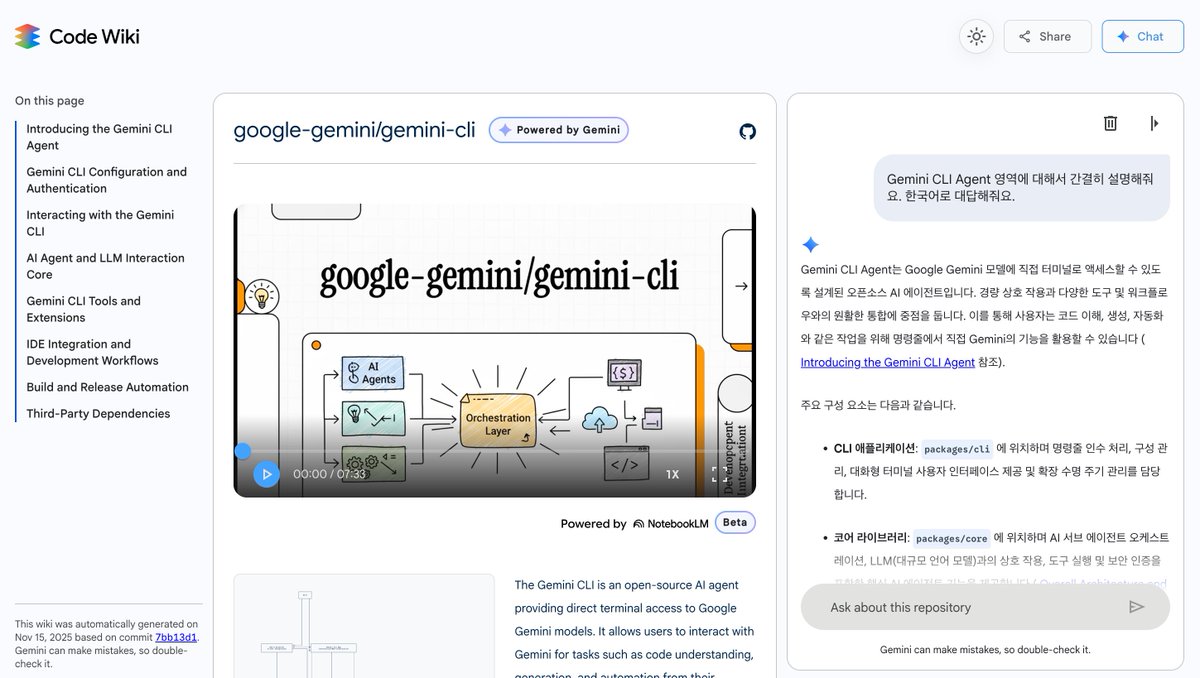
Task: Open the GitHub repository icon
Action: click(x=747, y=131)
